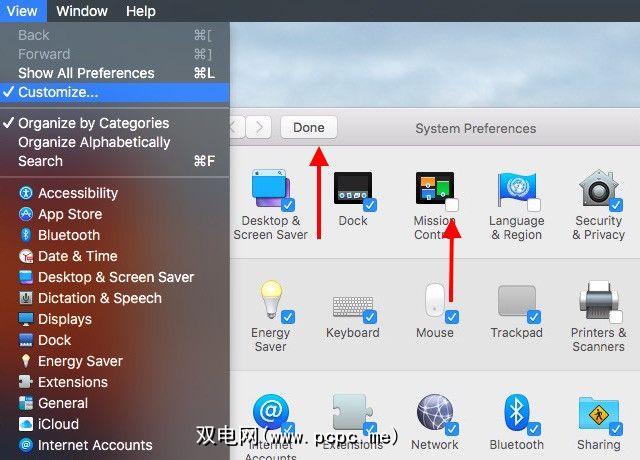Check the Printers & Scanners checkbox
This screenshot has height=460, width=640.
pyautogui.click(x=616, y=317)
